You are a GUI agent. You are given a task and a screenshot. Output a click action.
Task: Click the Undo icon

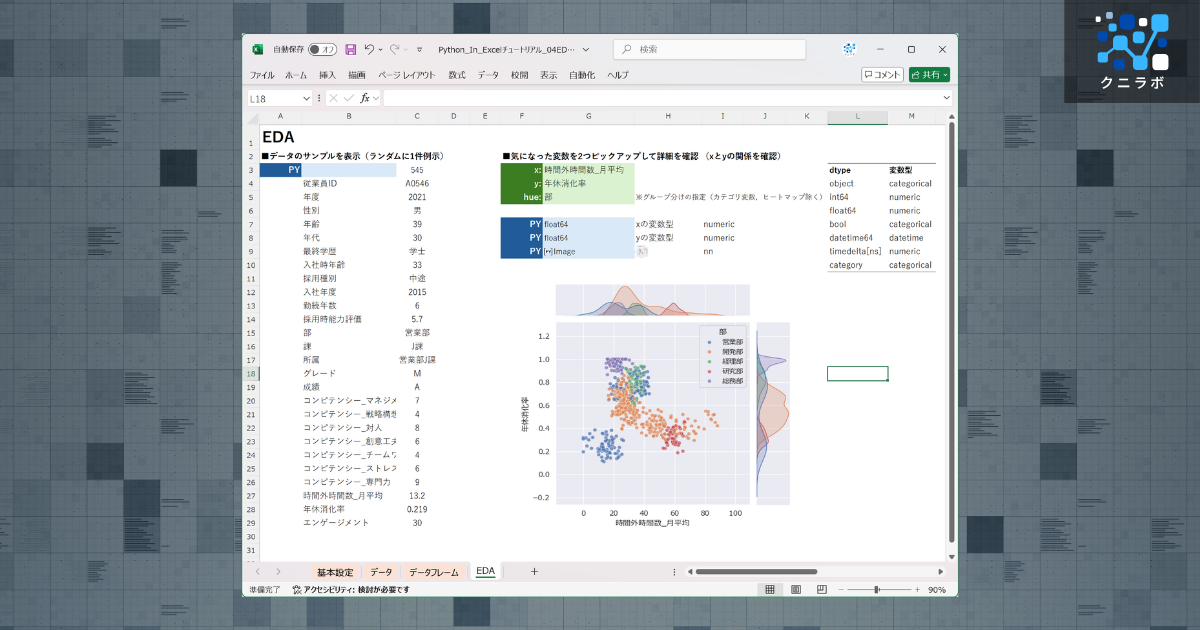click(372, 49)
